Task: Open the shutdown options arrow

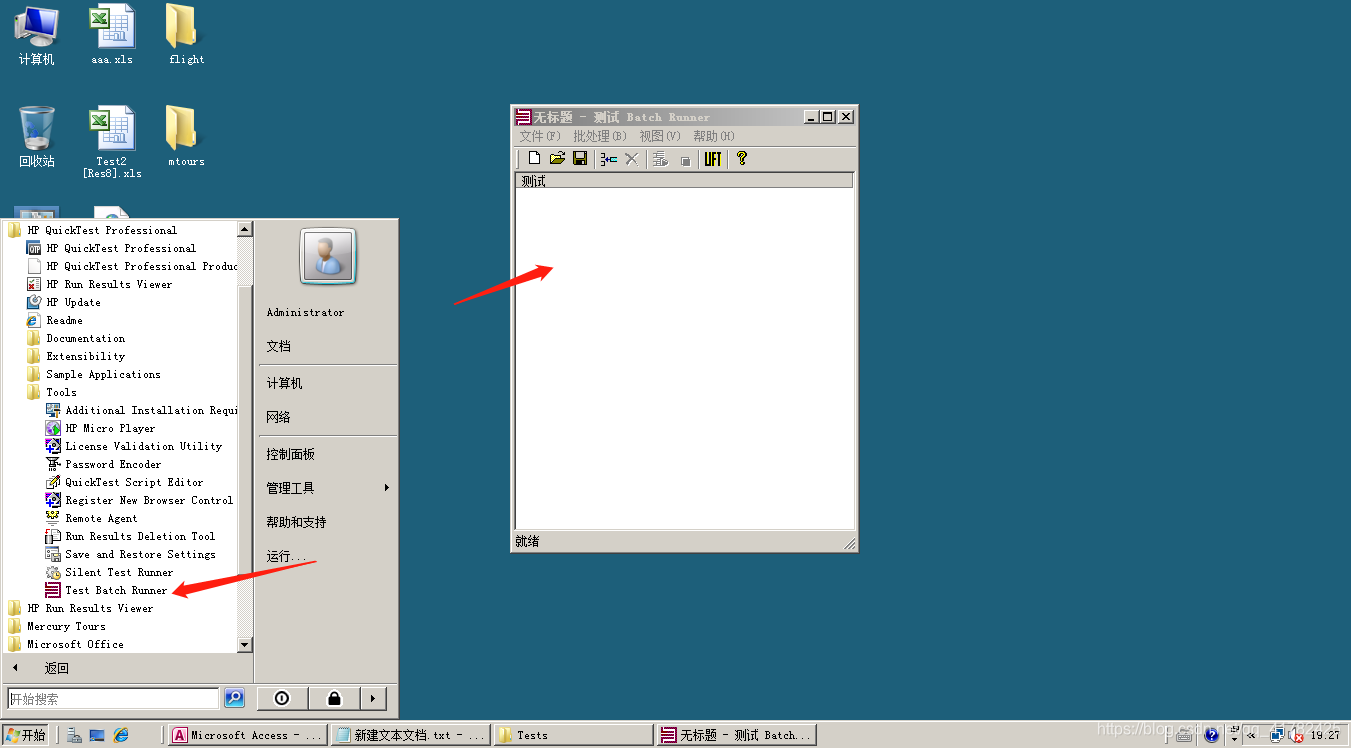Action: point(373,698)
